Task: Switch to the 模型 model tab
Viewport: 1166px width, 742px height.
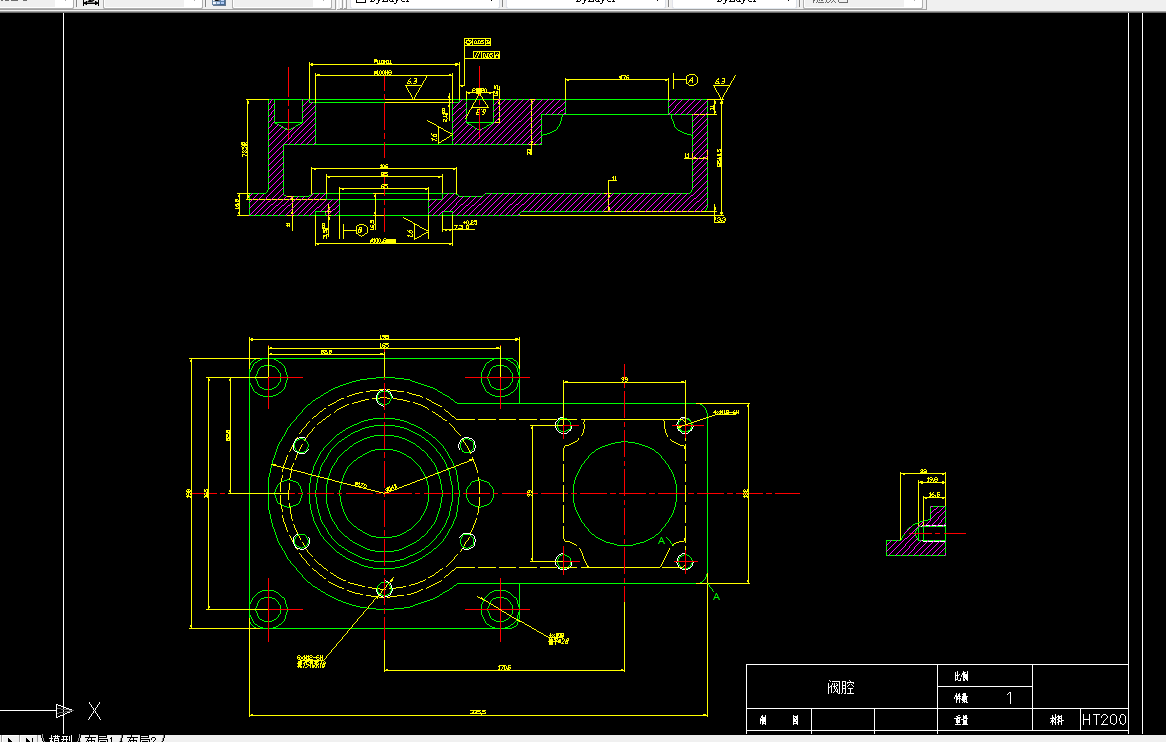Action: [x=59, y=739]
